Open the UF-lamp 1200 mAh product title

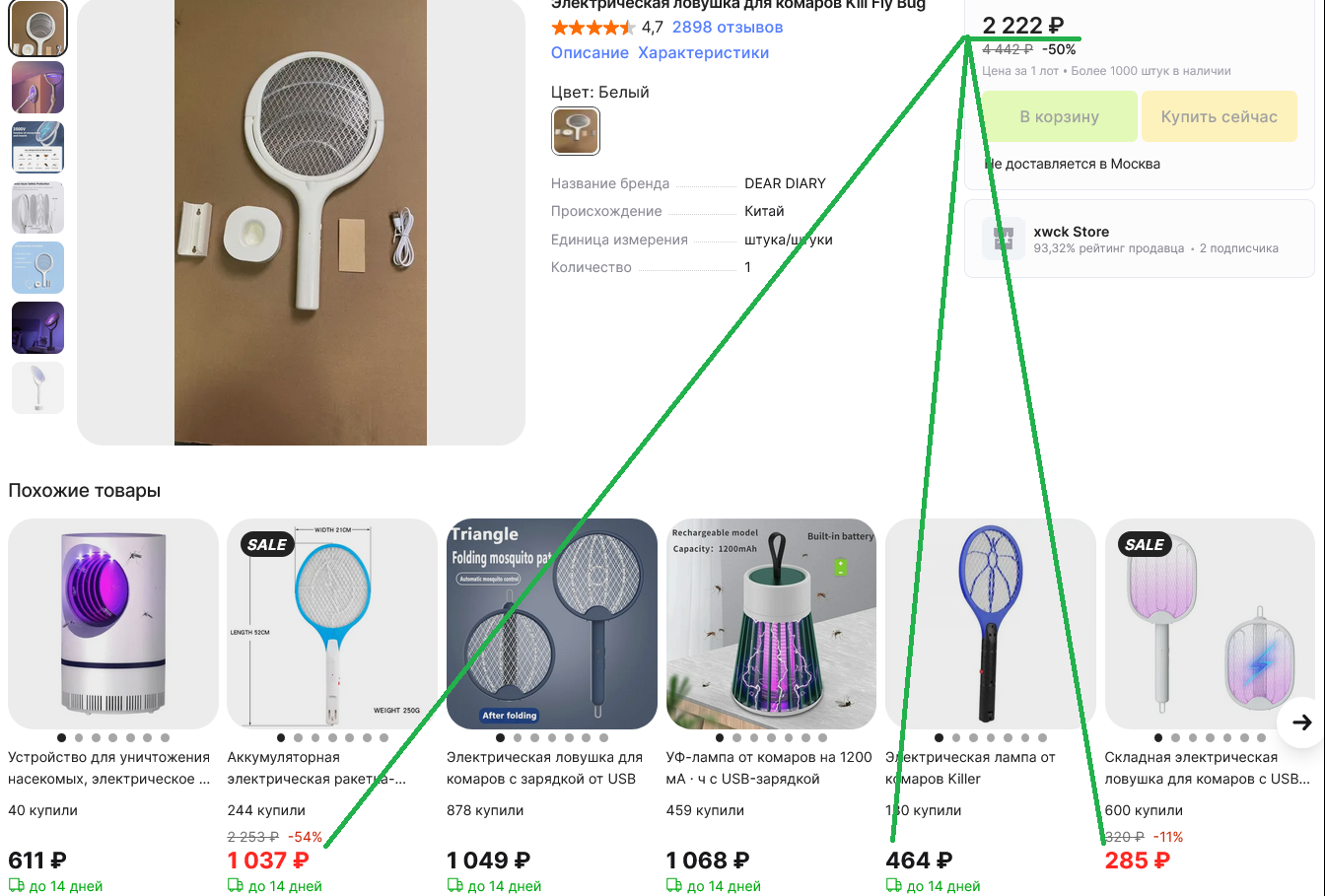[x=769, y=768]
